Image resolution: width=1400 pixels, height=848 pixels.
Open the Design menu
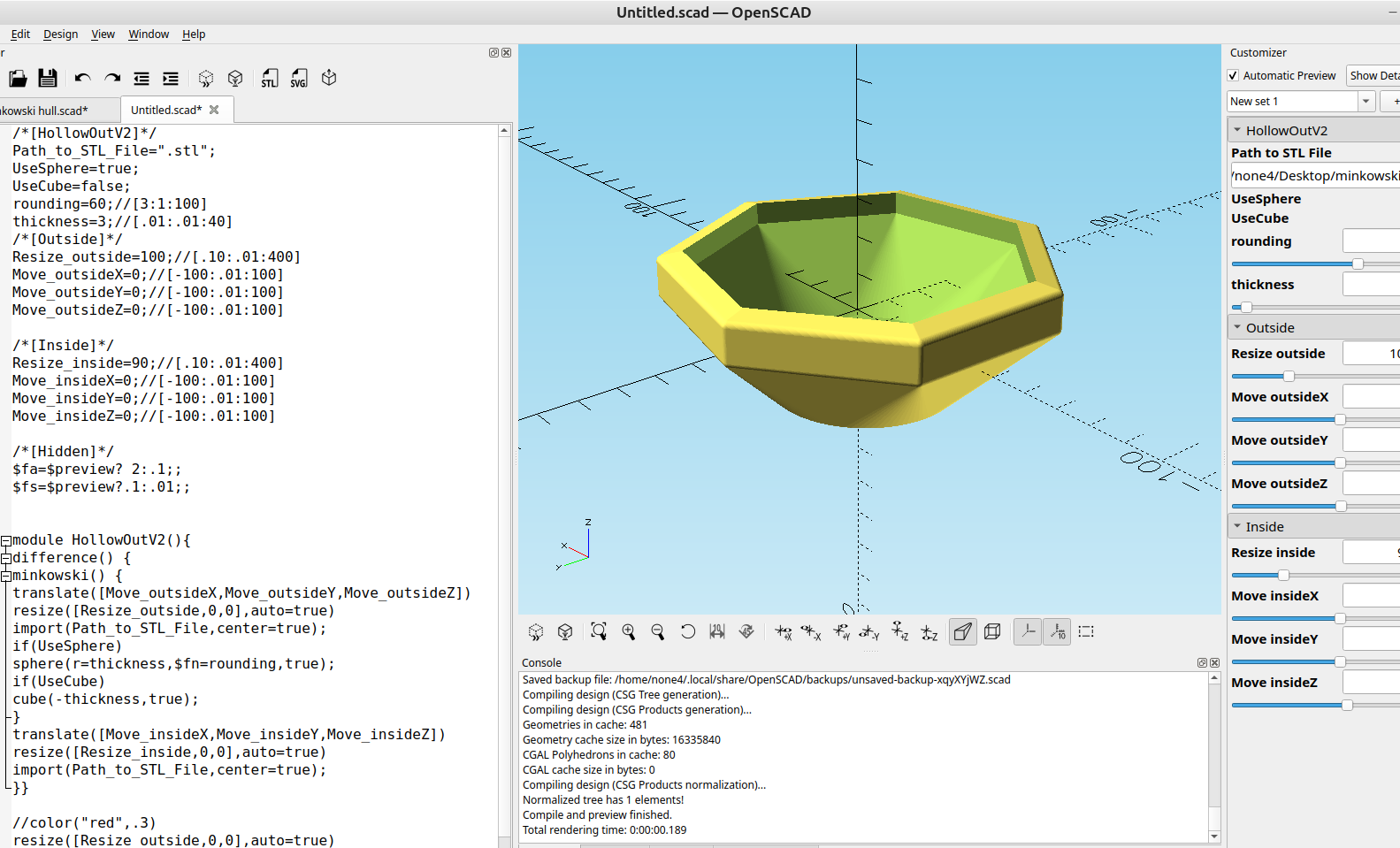click(x=60, y=34)
